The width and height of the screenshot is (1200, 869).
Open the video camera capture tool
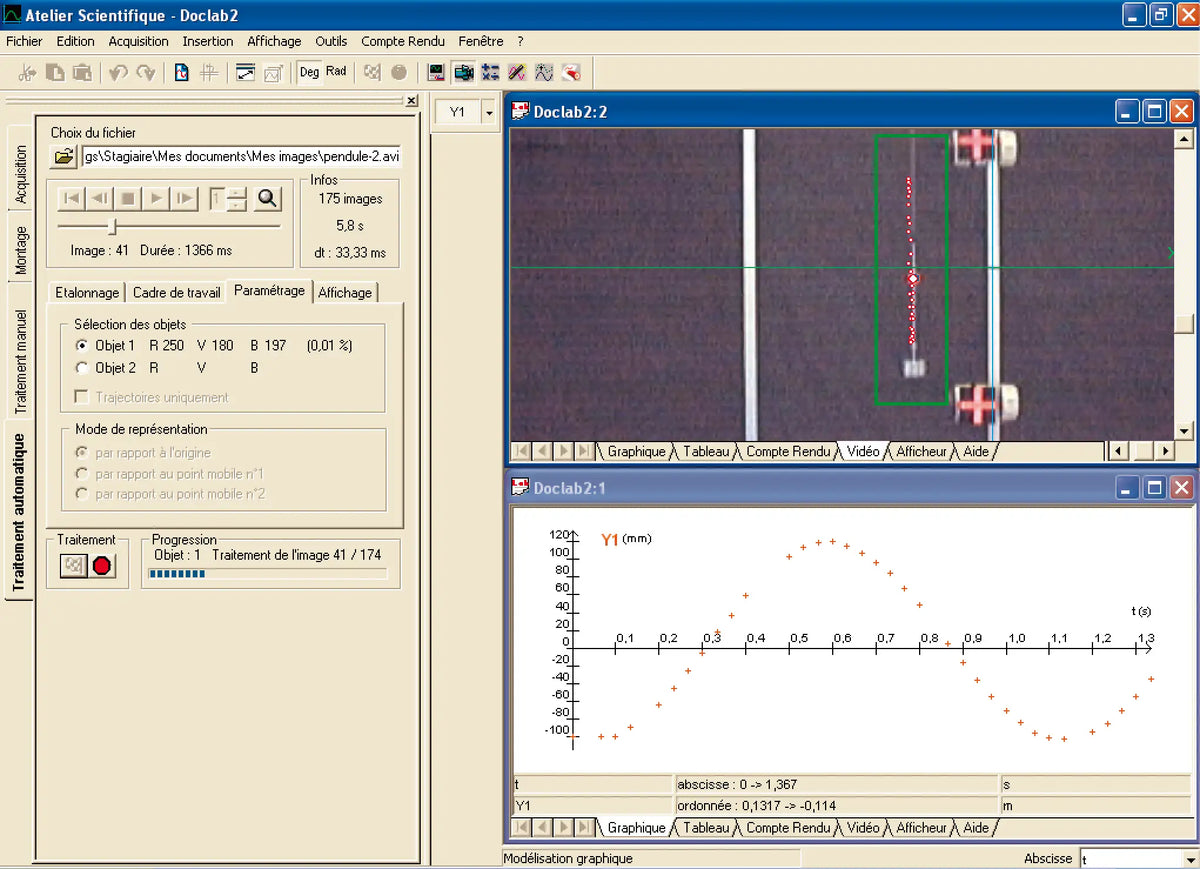(x=464, y=72)
